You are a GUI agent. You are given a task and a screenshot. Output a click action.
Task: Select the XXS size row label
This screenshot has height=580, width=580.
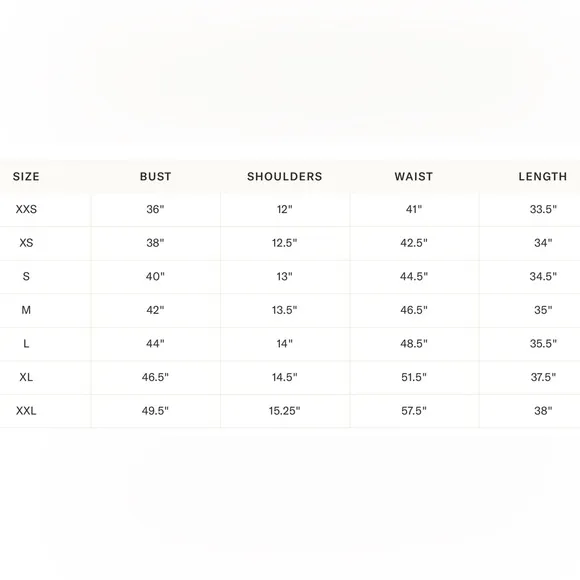pyautogui.click(x=26, y=209)
